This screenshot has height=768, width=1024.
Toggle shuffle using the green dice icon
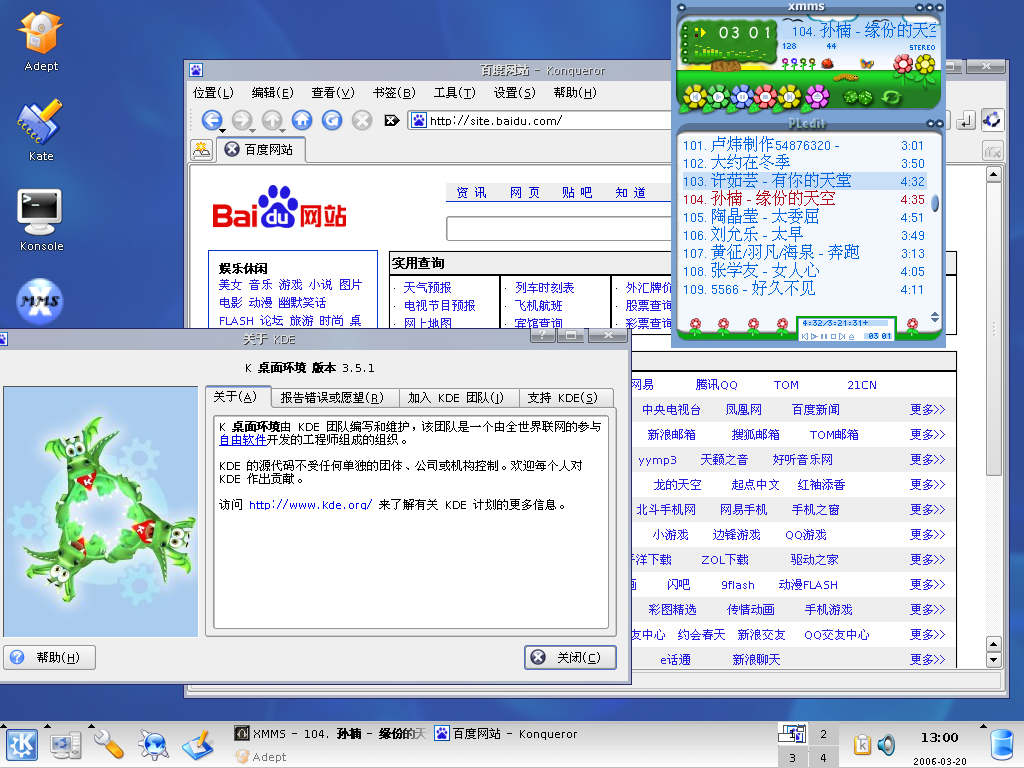(x=857, y=98)
